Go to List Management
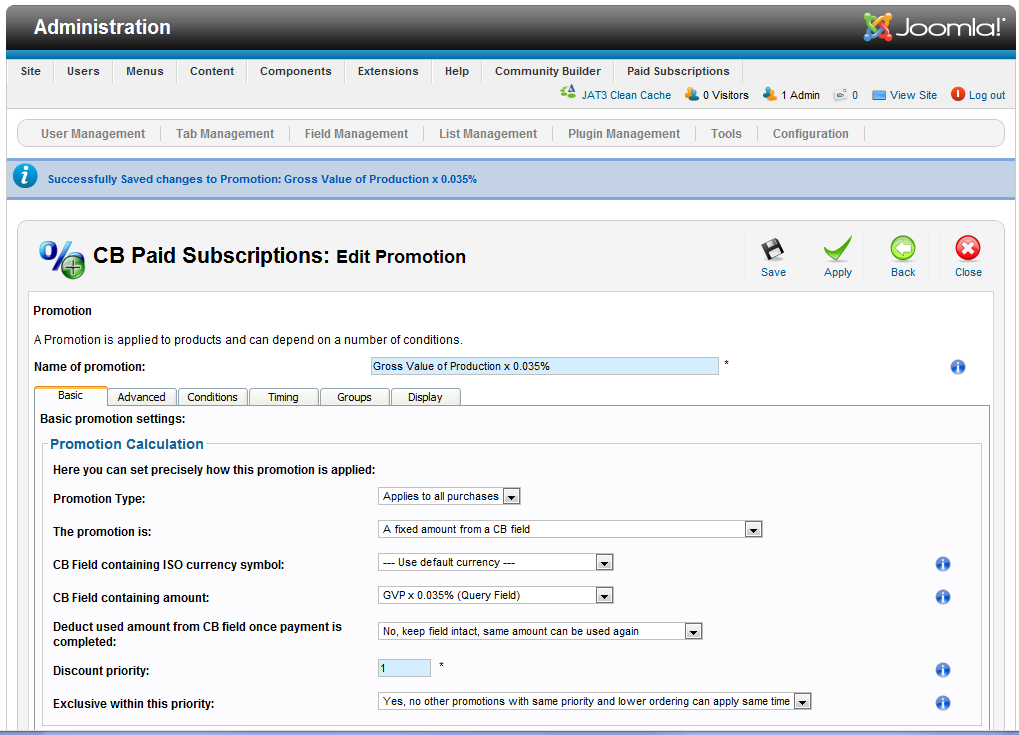 [488, 134]
